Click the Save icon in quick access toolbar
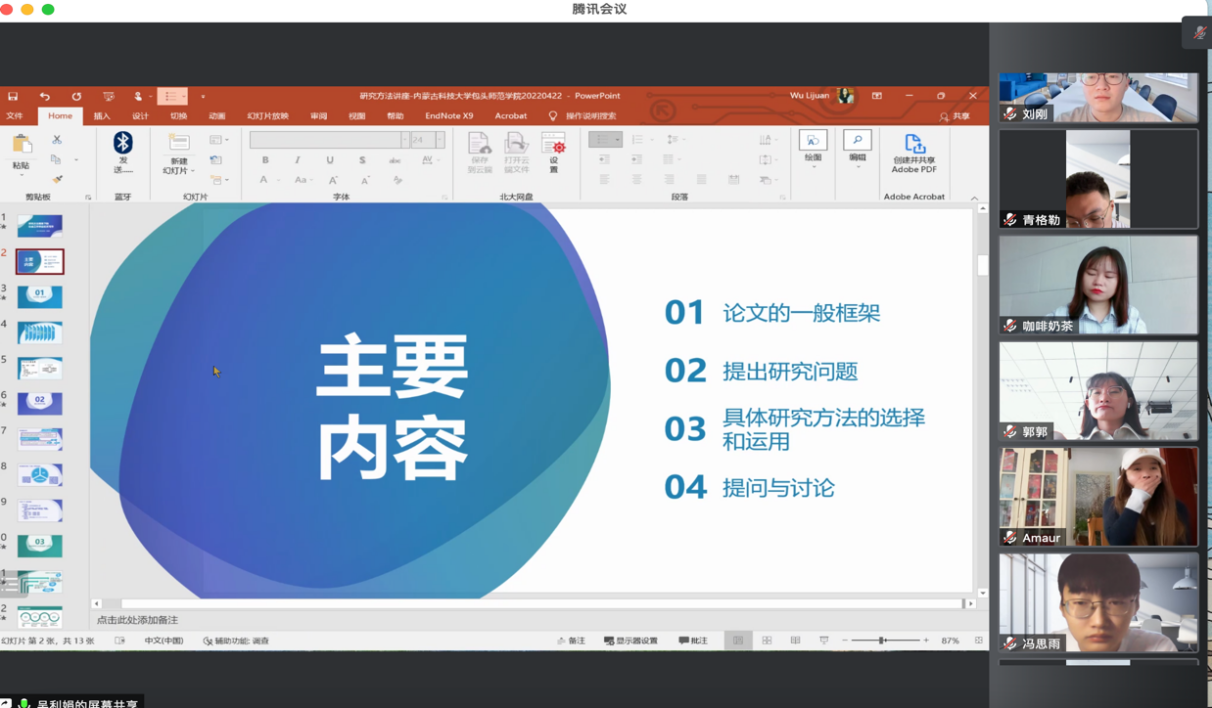 (13, 96)
